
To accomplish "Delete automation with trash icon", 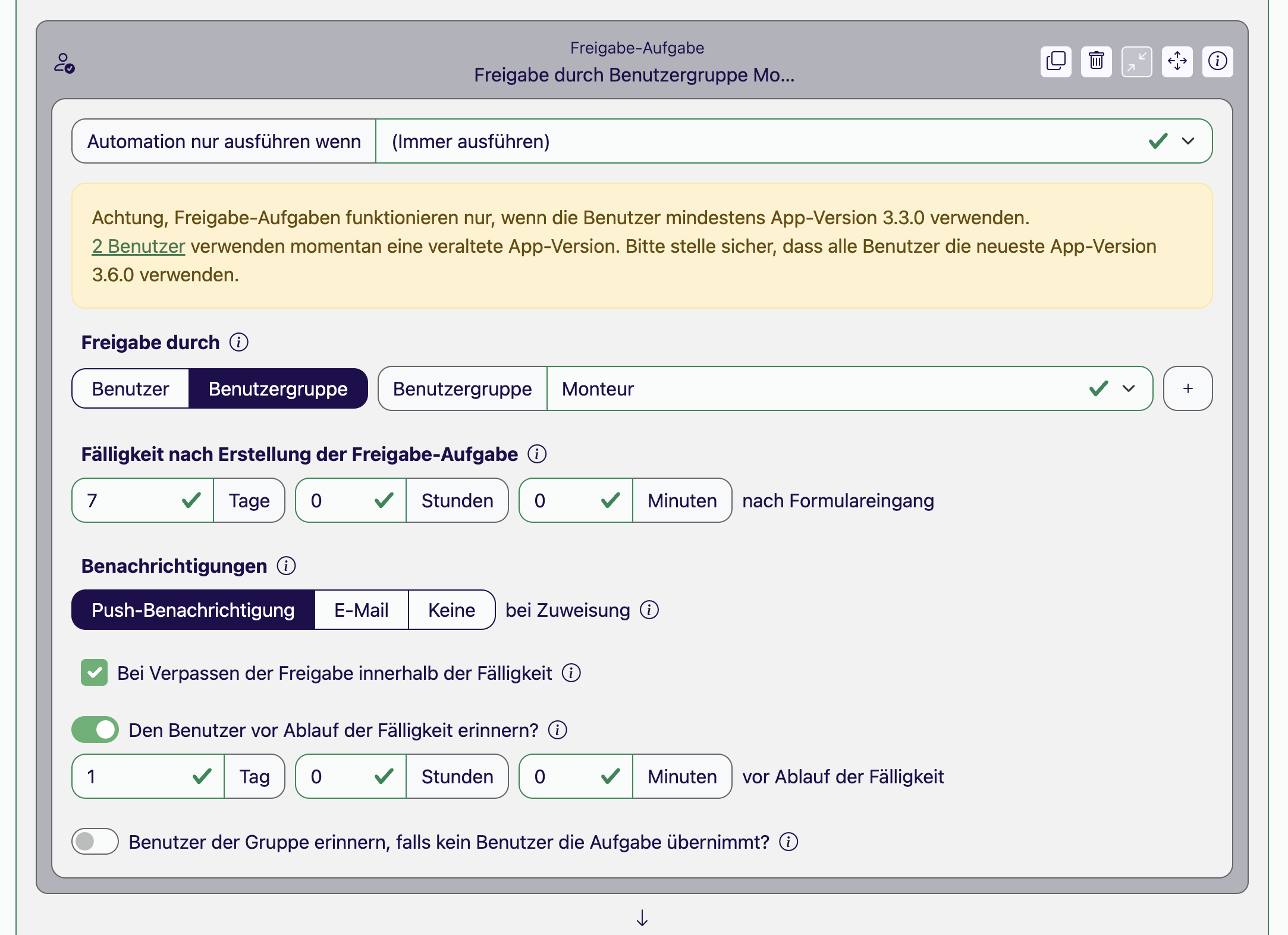I will coord(1096,61).
